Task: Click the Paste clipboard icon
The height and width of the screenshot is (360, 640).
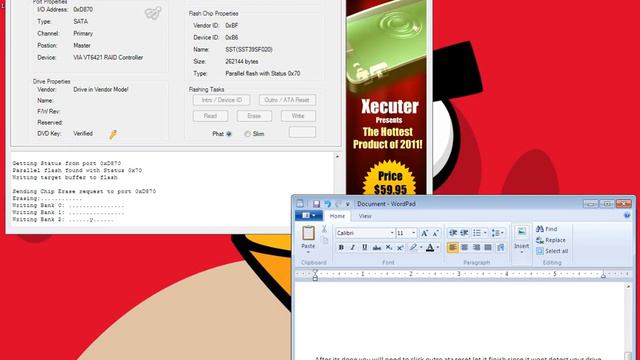Action: tap(308, 233)
